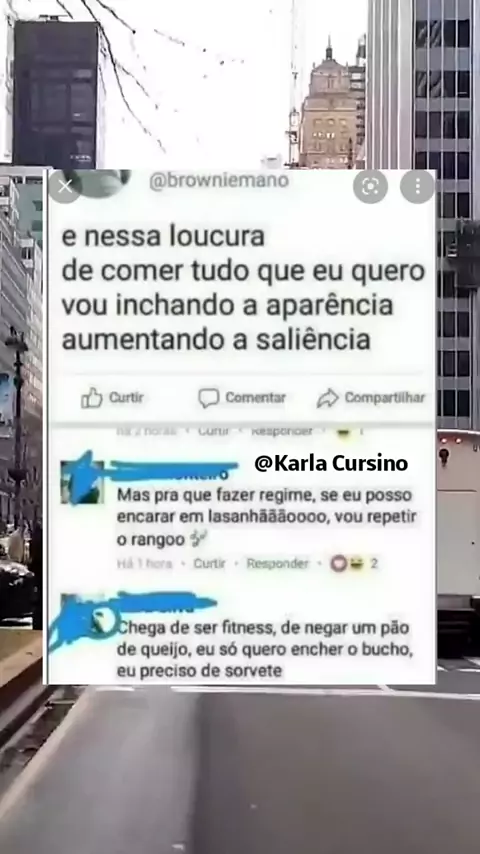Click the Compartilhar text label

point(385,398)
